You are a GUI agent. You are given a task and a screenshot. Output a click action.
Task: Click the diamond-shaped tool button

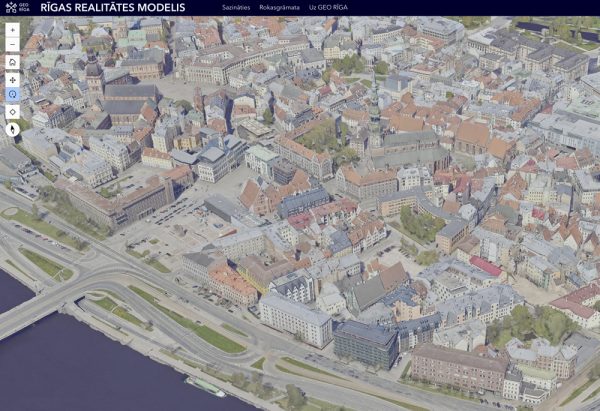click(13, 112)
